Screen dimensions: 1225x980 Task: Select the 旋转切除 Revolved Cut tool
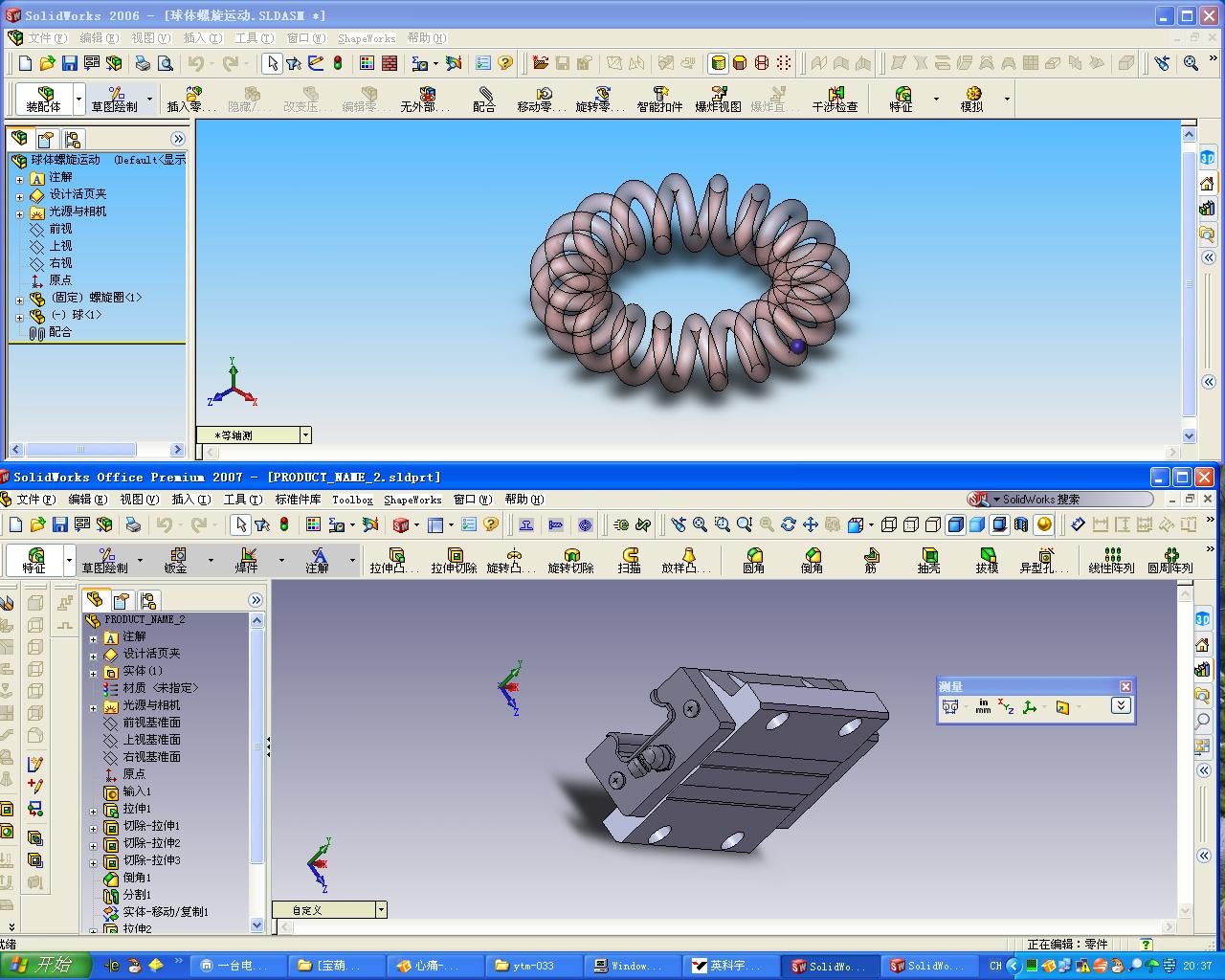pyautogui.click(x=571, y=560)
